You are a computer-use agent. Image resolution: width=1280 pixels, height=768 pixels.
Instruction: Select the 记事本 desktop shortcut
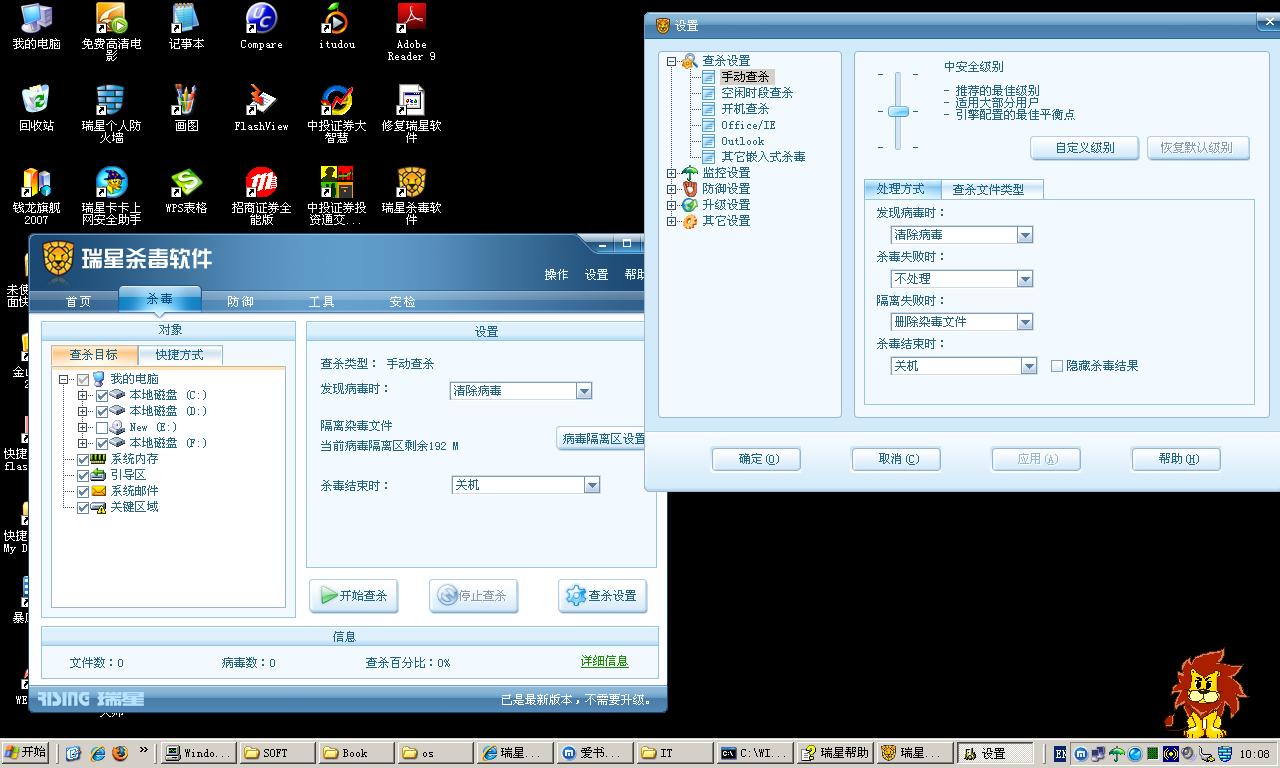[186, 27]
